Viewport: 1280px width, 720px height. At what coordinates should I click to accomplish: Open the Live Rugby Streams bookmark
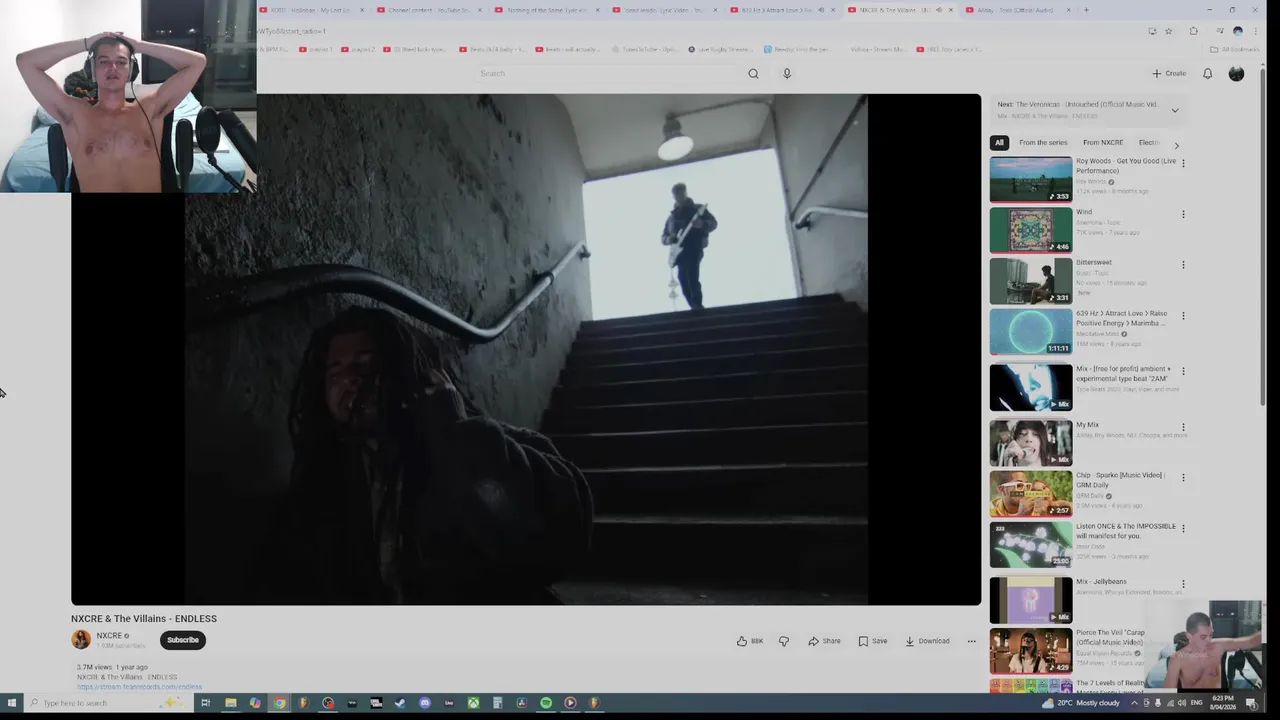click(x=720, y=49)
